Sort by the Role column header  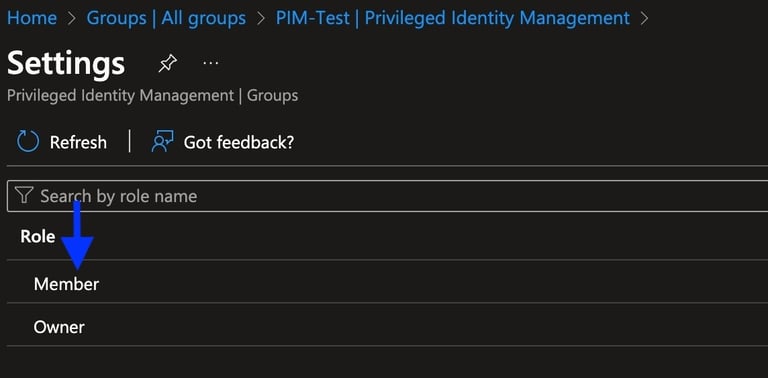coord(37,236)
